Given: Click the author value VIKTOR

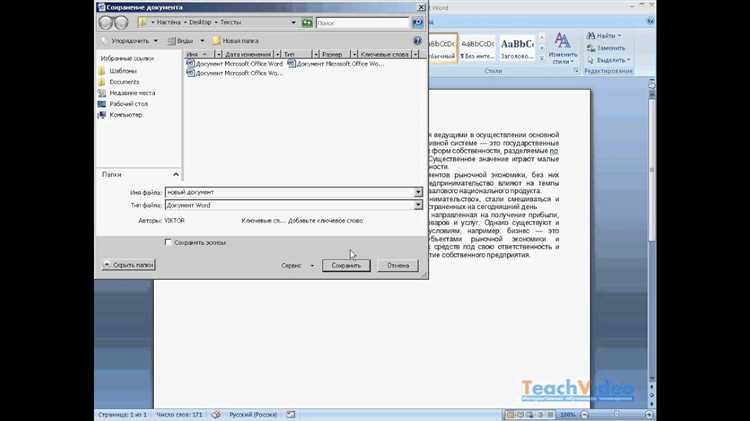Looking at the screenshot, I should click(x=174, y=221).
